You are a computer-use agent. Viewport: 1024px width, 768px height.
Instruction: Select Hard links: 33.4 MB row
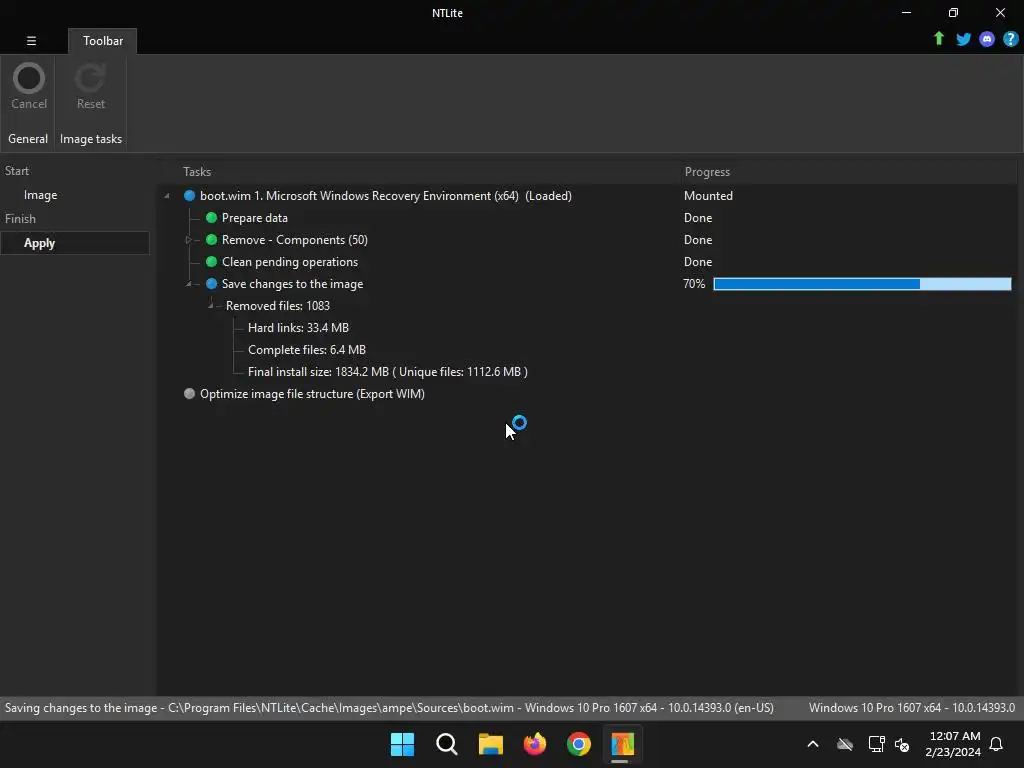click(x=298, y=328)
